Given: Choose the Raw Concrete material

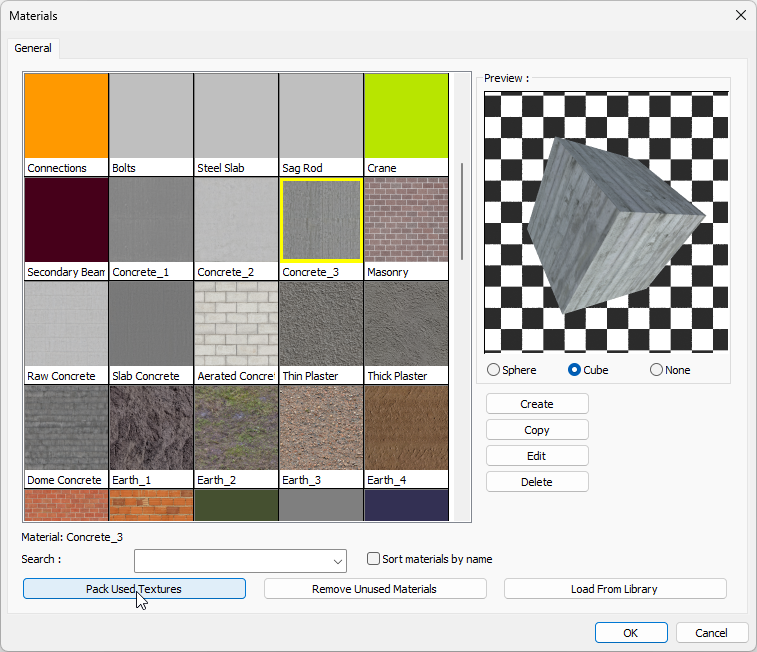Looking at the screenshot, I should point(66,324).
